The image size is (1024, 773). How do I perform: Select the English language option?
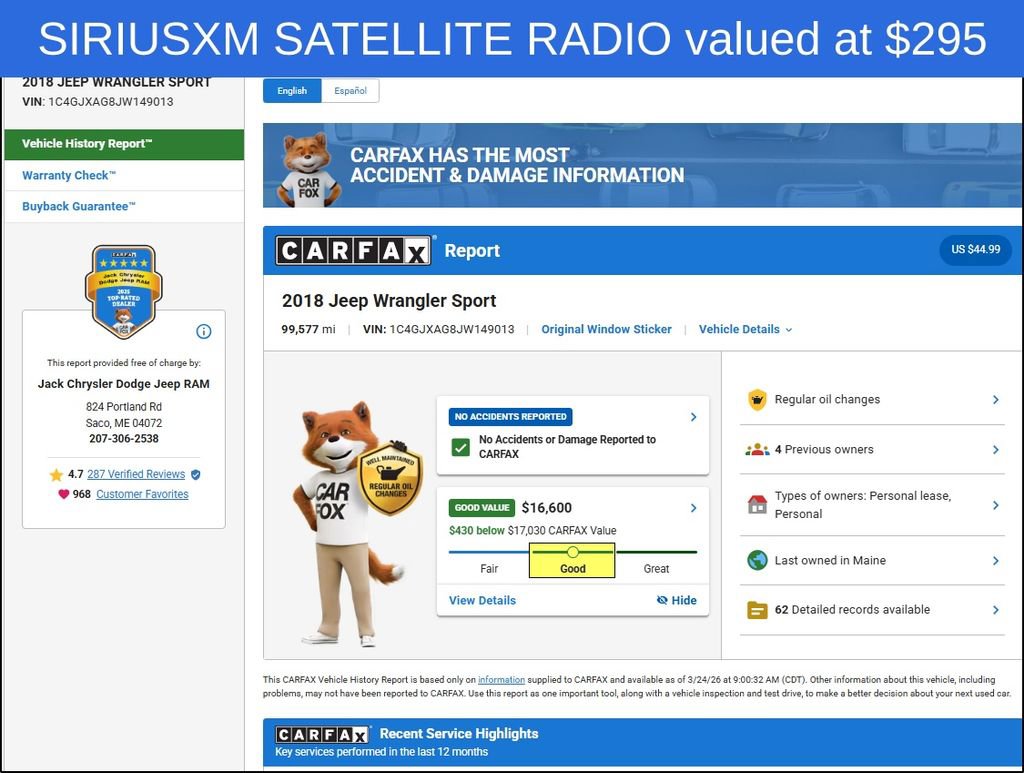tap(292, 91)
